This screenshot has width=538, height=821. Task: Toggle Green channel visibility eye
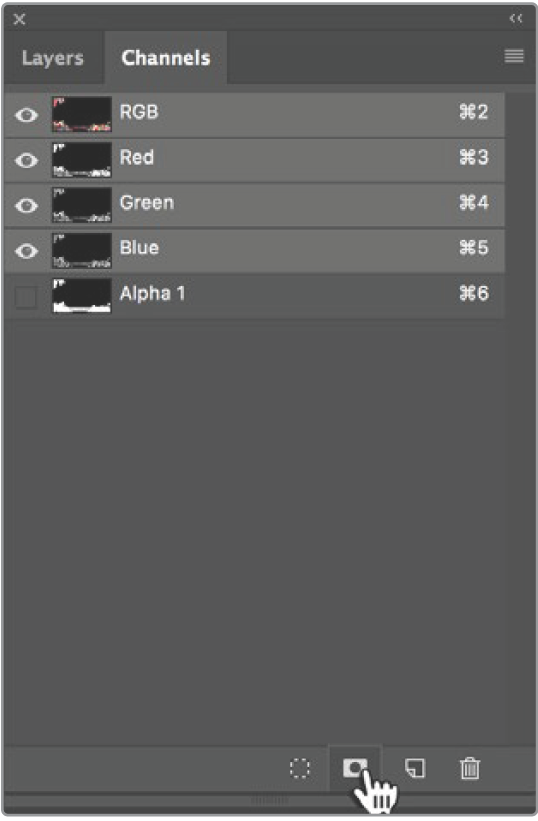[x=26, y=206]
